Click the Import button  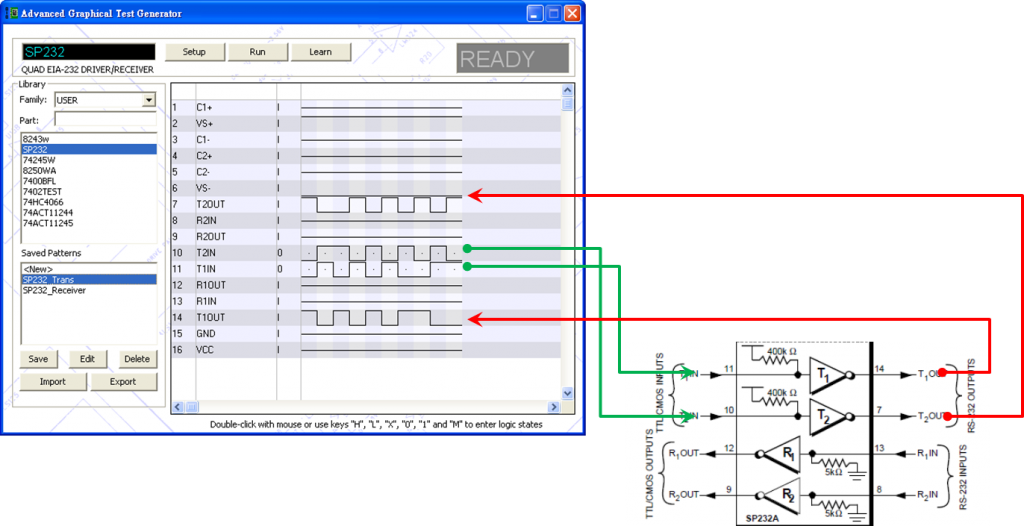pyautogui.click(x=53, y=382)
